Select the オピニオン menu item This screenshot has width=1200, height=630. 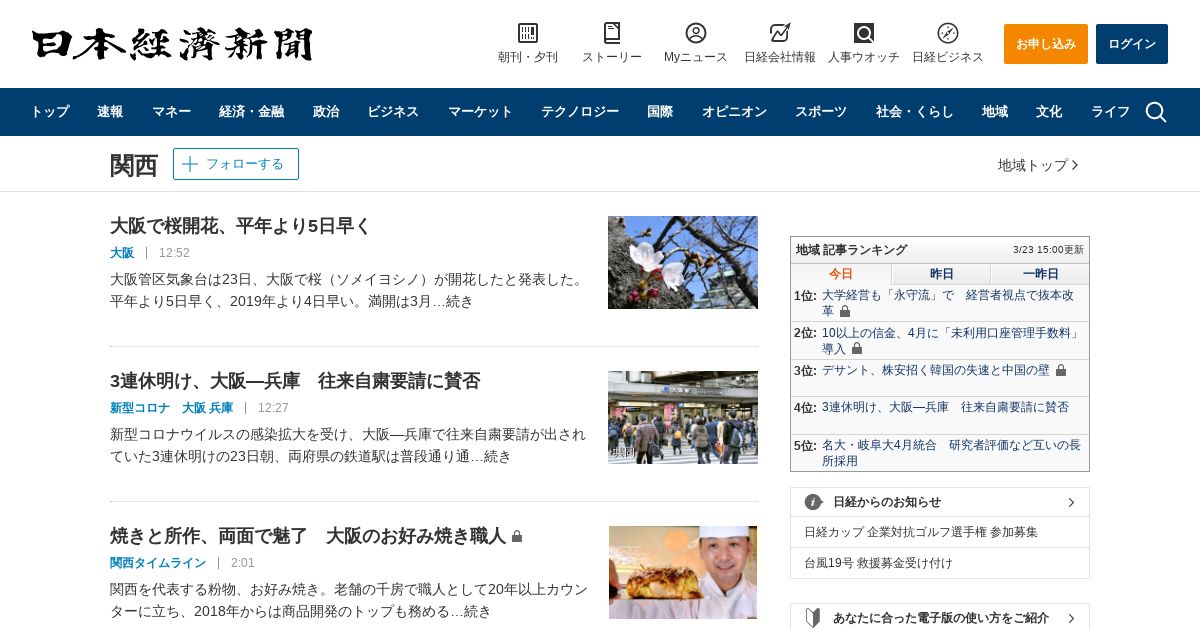[734, 112]
